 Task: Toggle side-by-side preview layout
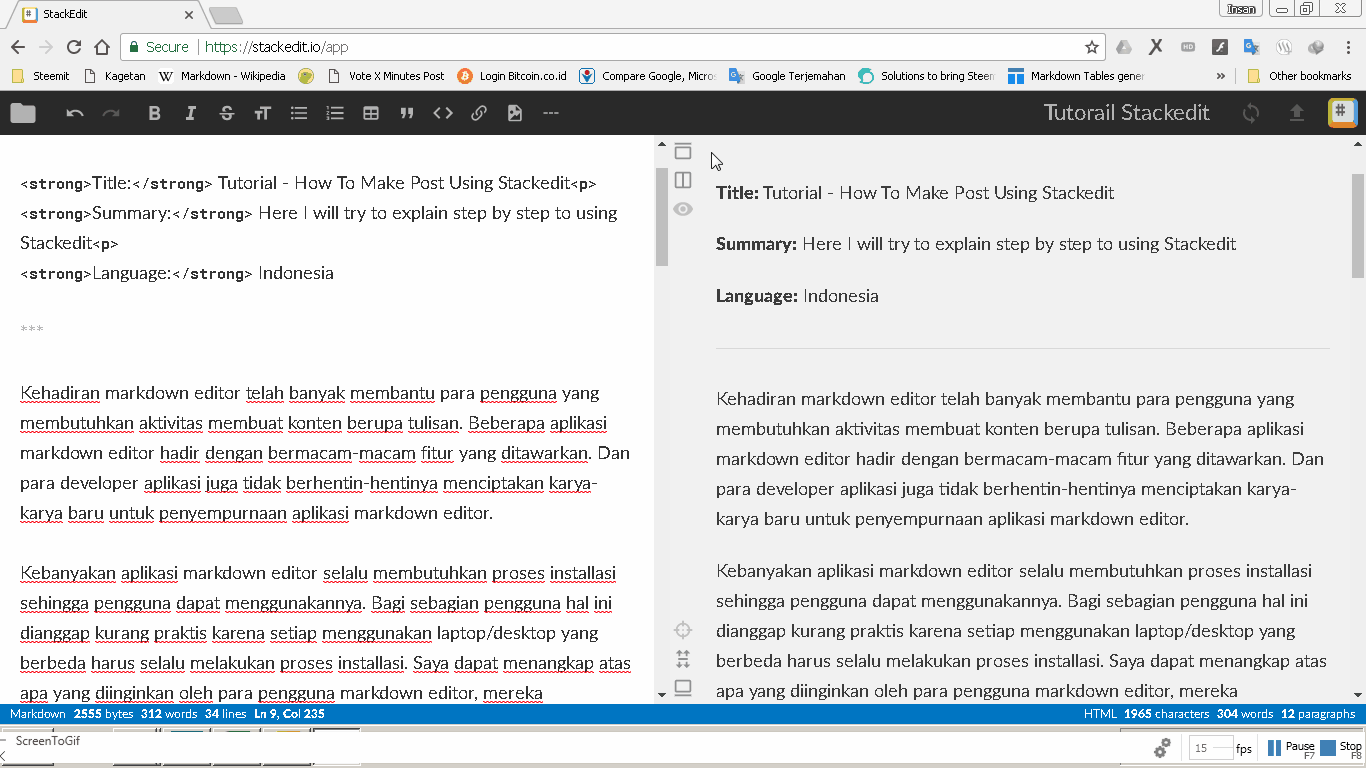683,180
